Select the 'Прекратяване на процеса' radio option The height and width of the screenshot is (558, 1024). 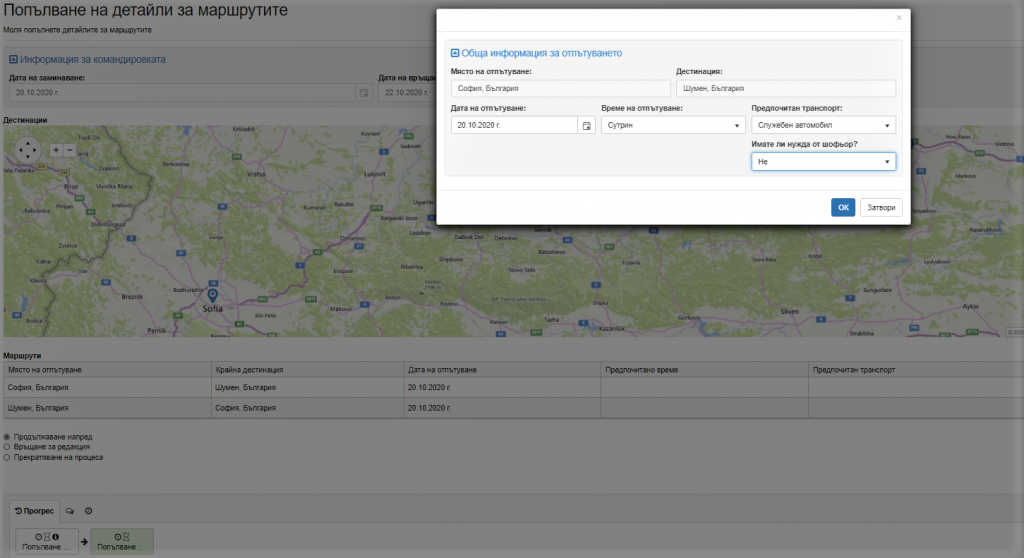pyautogui.click(x=7, y=457)
